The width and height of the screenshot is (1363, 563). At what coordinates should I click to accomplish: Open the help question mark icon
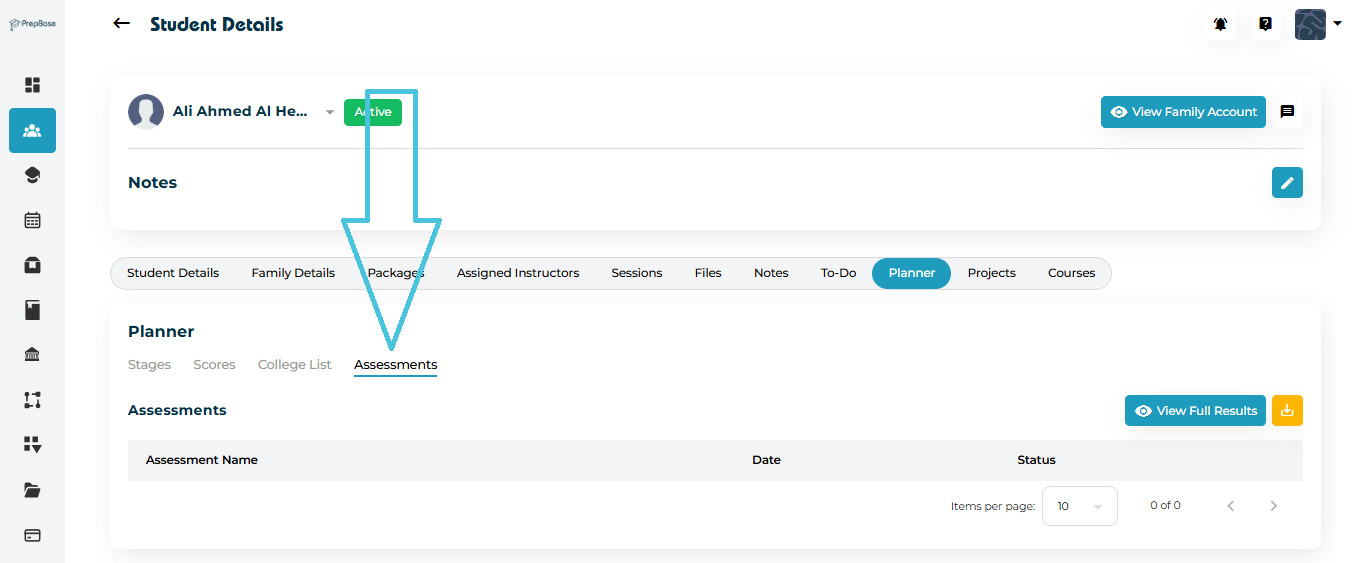1265,24
